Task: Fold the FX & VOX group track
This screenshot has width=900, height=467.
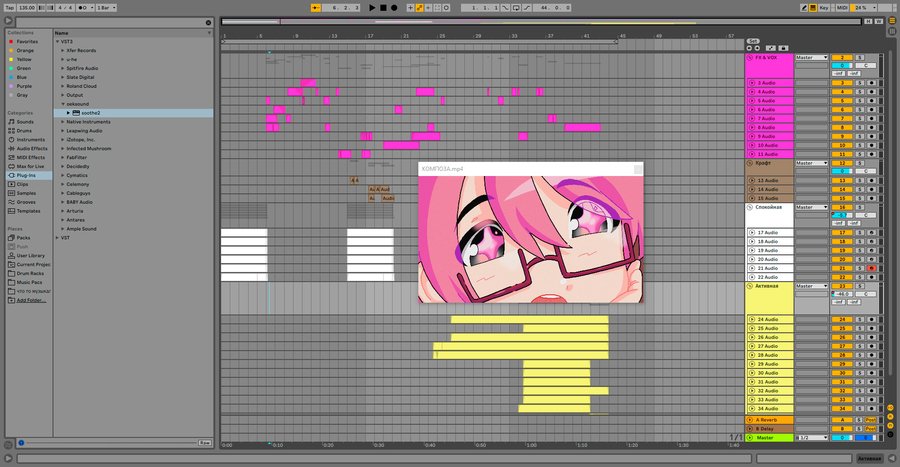Action: tap(750, 58)
